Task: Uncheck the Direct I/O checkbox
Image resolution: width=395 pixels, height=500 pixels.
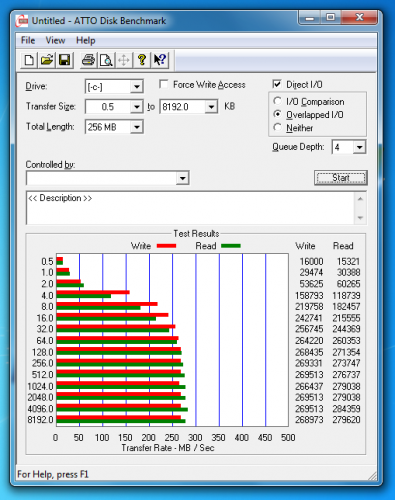Action: pos(277,84)
